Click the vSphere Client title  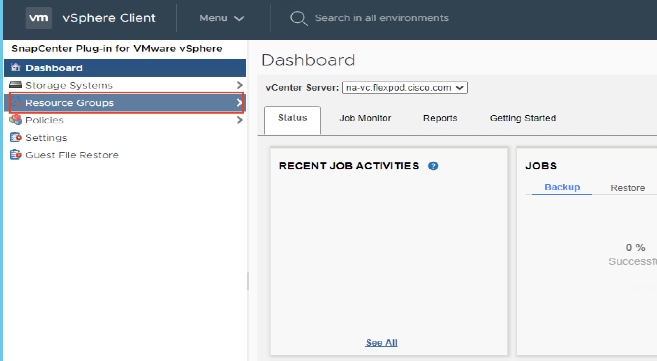(109, 18)
